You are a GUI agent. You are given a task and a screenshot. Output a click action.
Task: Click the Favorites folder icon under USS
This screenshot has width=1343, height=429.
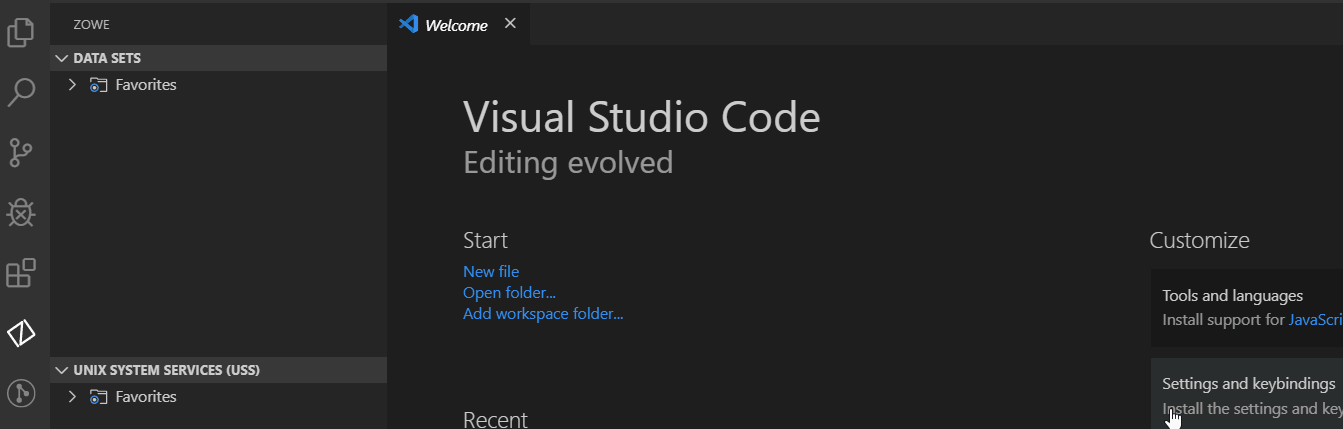(x=98, y=397)
